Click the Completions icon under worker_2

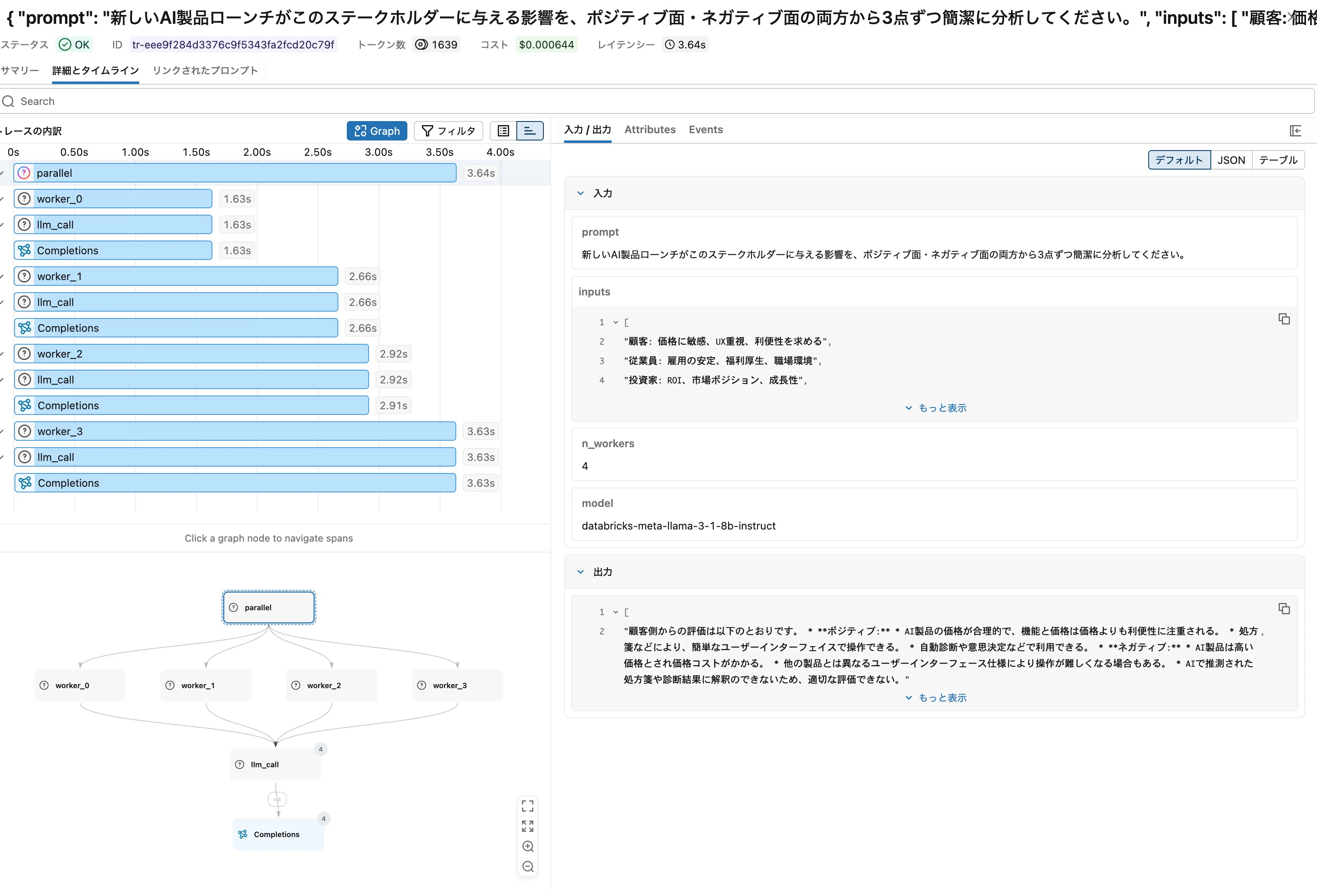coord(24,406)
